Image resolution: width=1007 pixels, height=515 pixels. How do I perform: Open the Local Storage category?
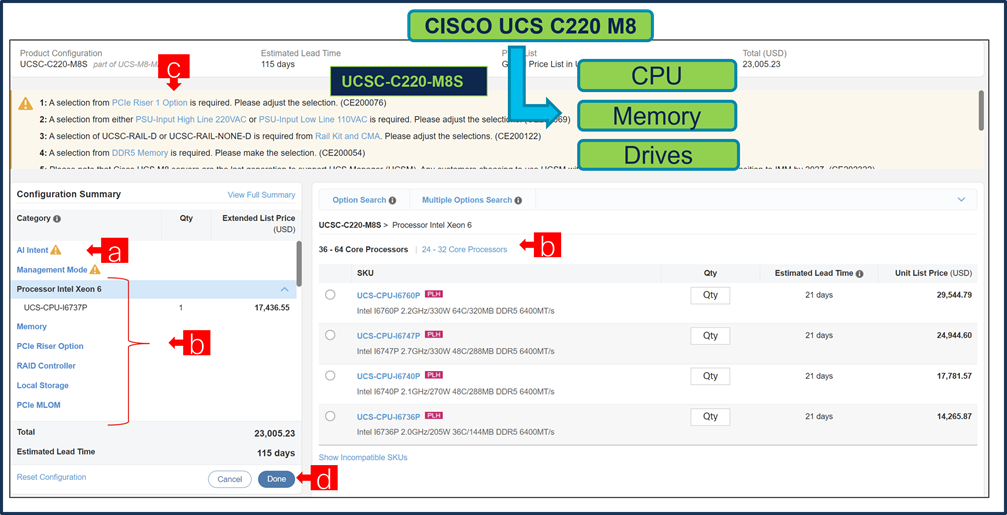click(42, 385)
